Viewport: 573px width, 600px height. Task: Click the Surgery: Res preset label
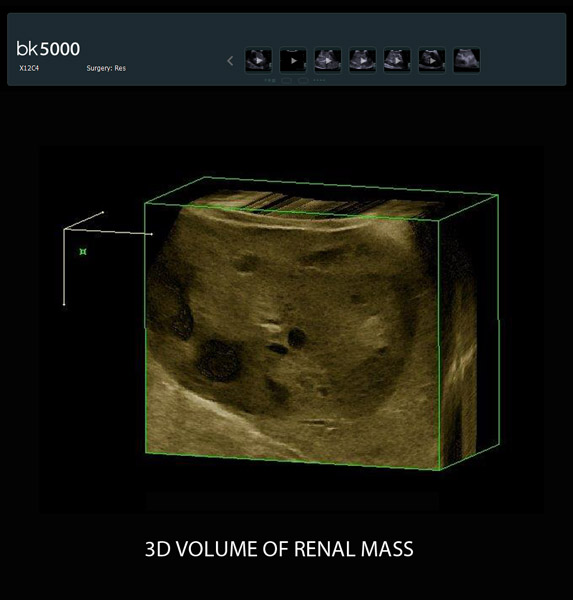106,68
